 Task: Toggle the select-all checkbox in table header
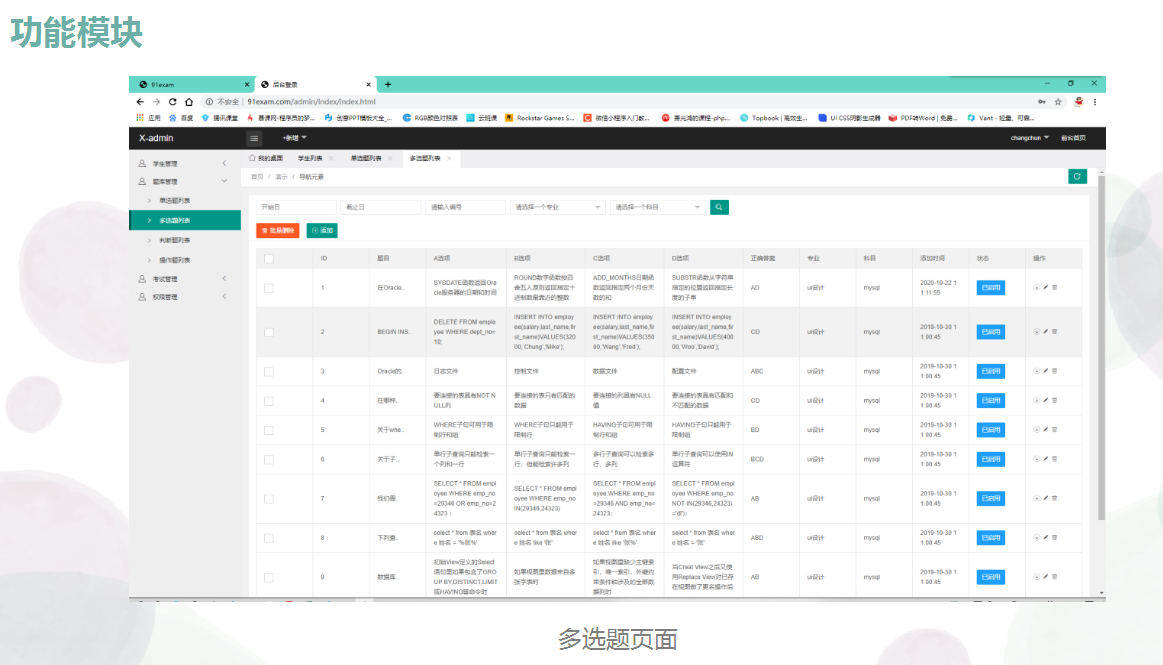pos(268,258)
